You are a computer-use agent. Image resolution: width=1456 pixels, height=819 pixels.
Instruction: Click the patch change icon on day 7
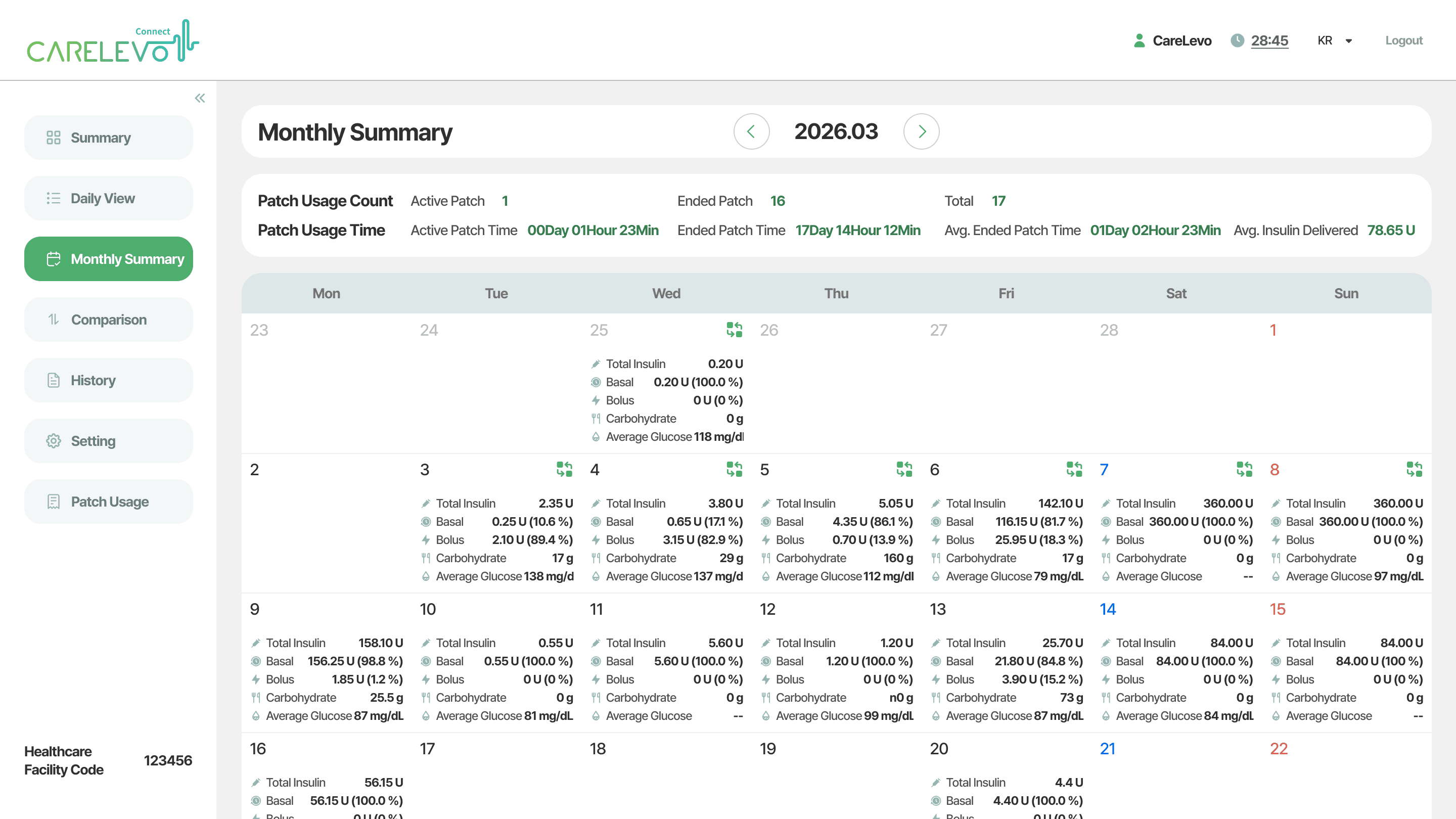1244,469
